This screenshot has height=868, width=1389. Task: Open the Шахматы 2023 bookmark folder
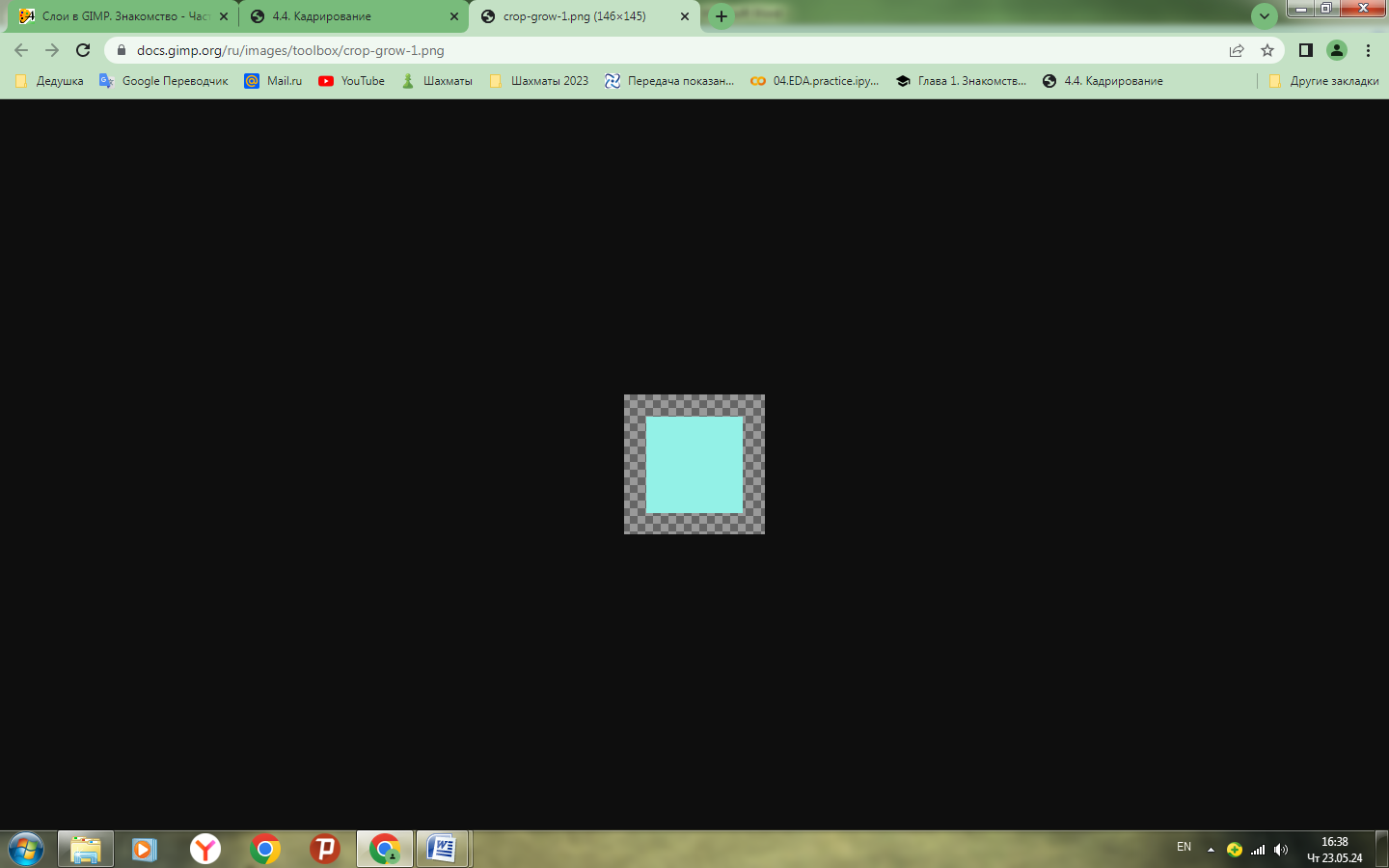click(x=539, y=81)
